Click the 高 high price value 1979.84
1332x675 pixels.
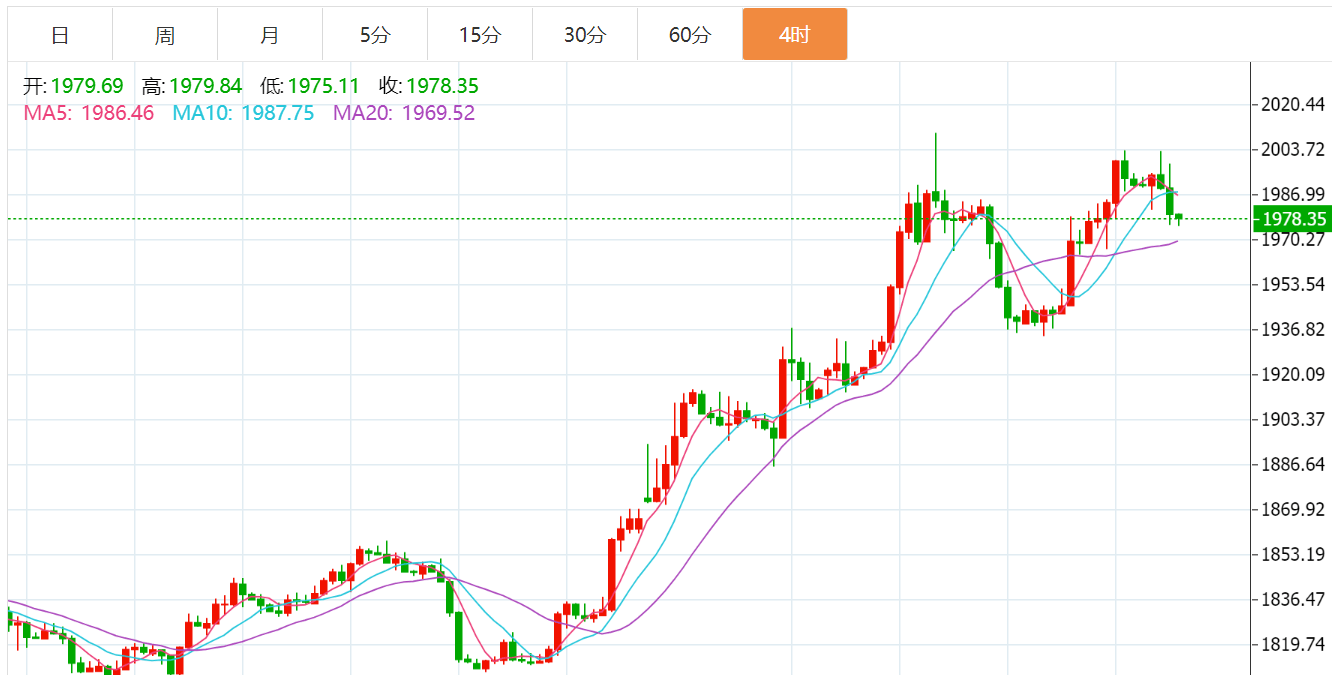206,87
